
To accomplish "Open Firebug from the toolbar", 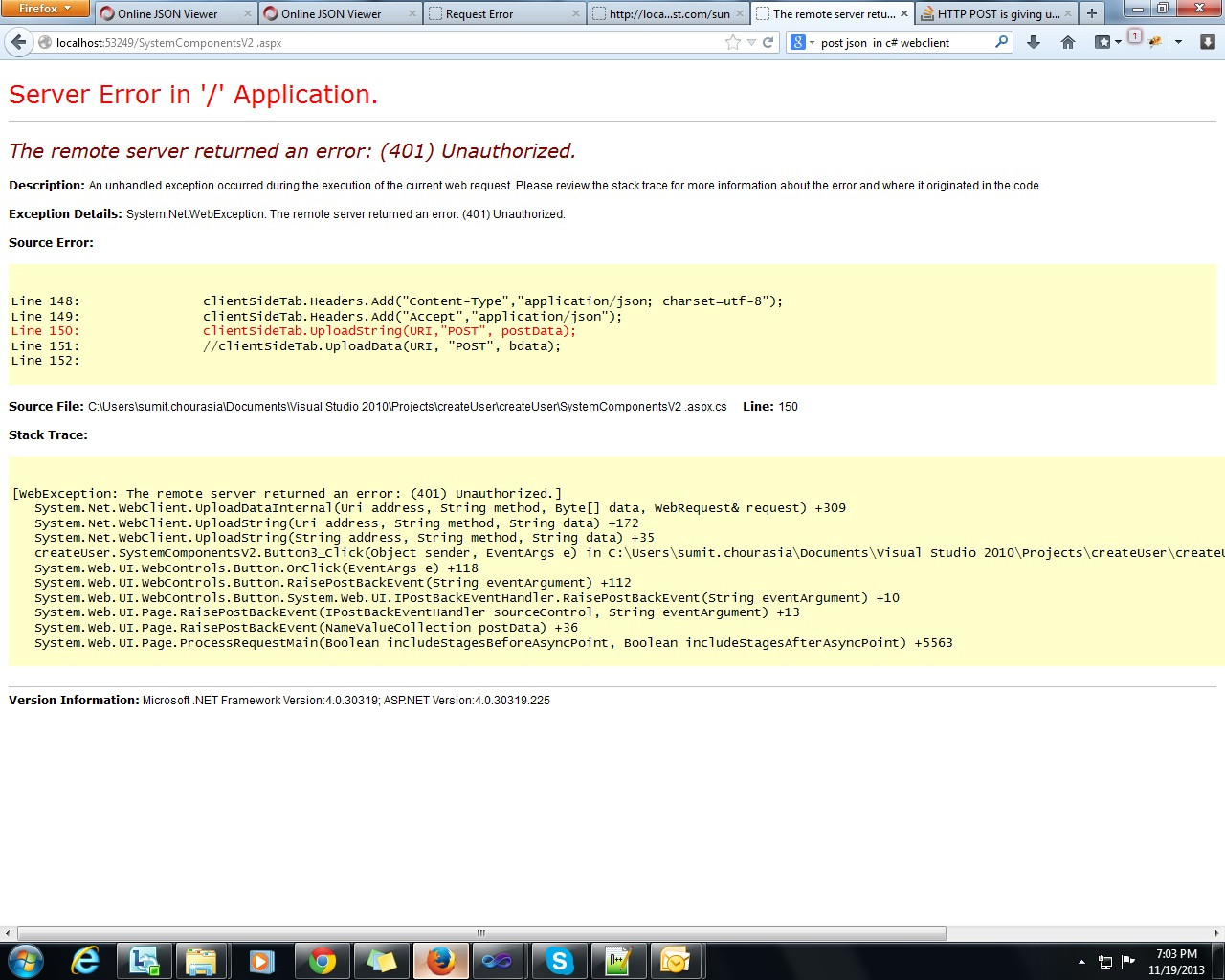I will 1153,42.
